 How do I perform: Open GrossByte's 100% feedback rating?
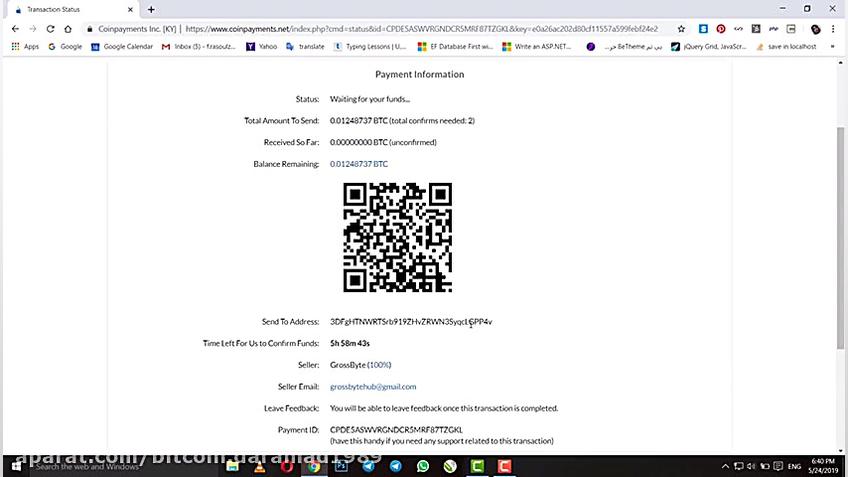[379, 365]
